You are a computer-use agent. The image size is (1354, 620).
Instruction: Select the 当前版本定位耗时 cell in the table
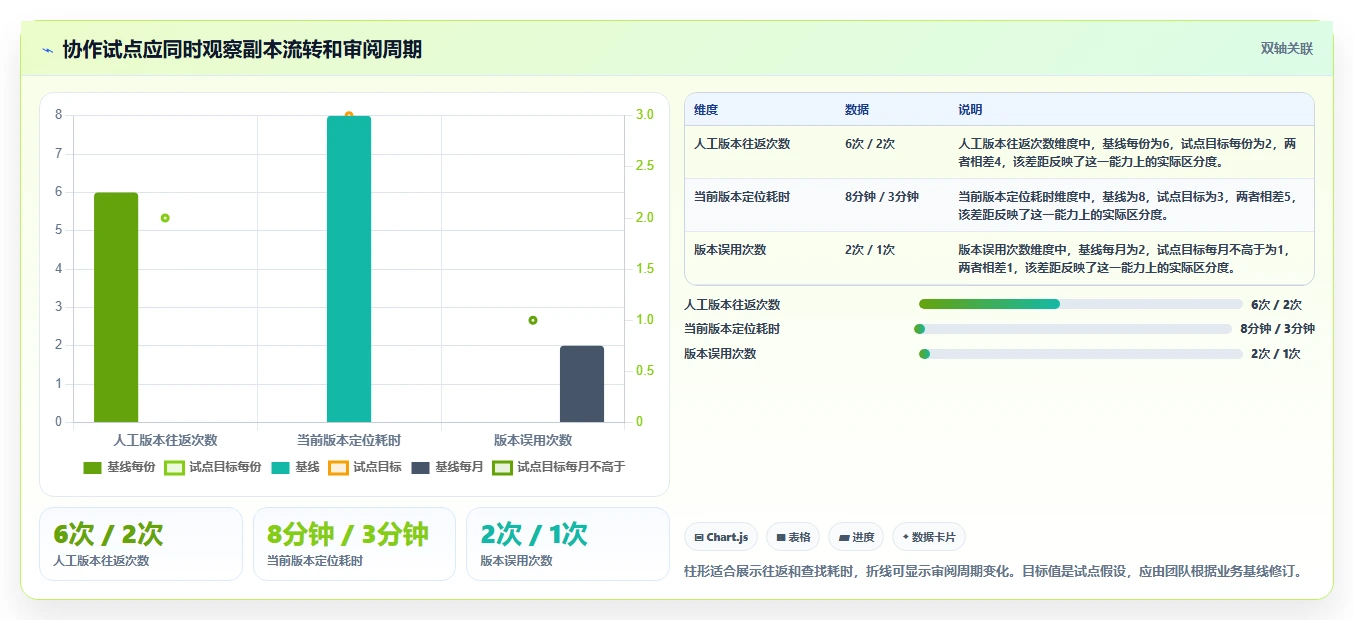click(x=742, y=197)
